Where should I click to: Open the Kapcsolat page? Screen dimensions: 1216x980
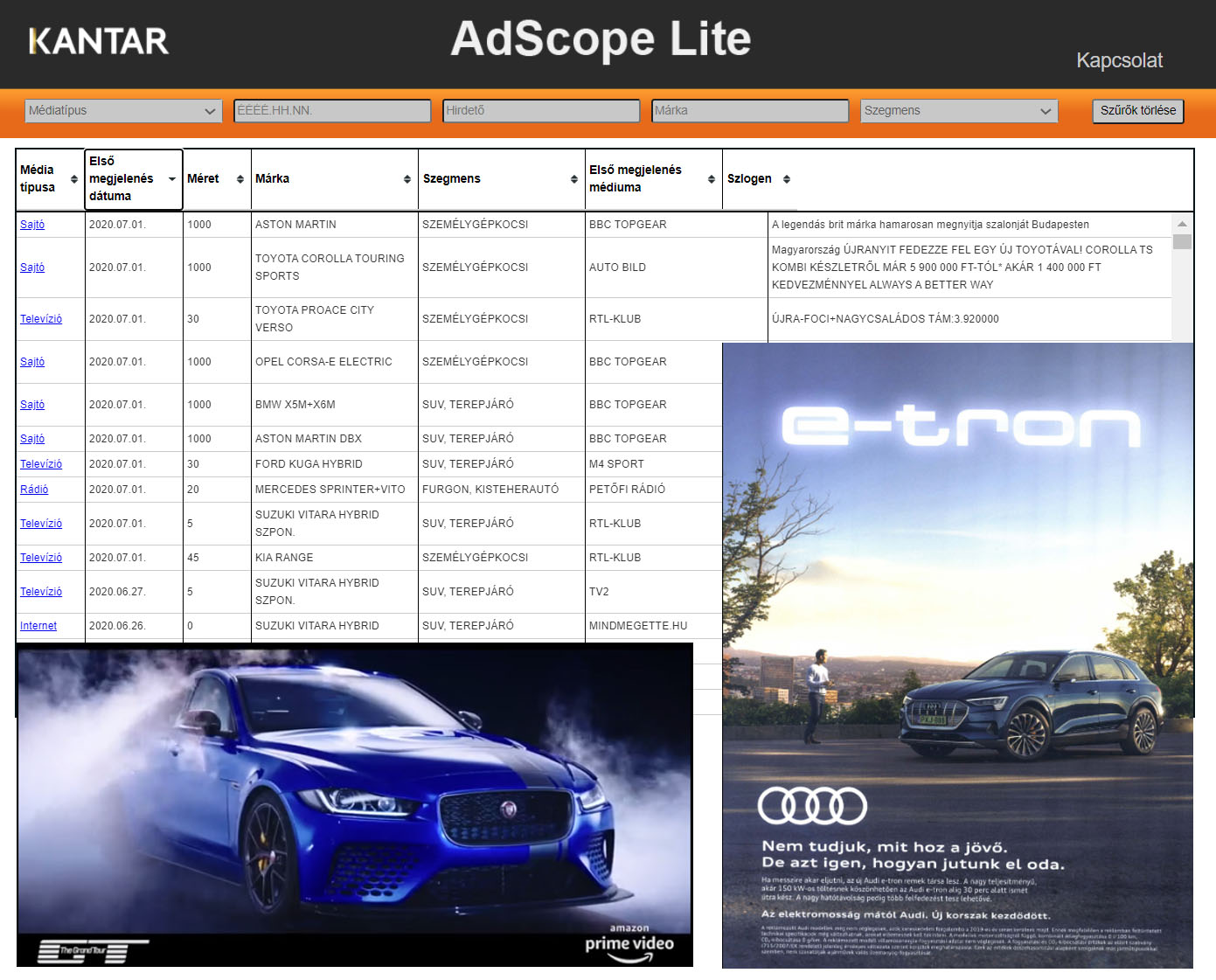tap(1119, 60)
